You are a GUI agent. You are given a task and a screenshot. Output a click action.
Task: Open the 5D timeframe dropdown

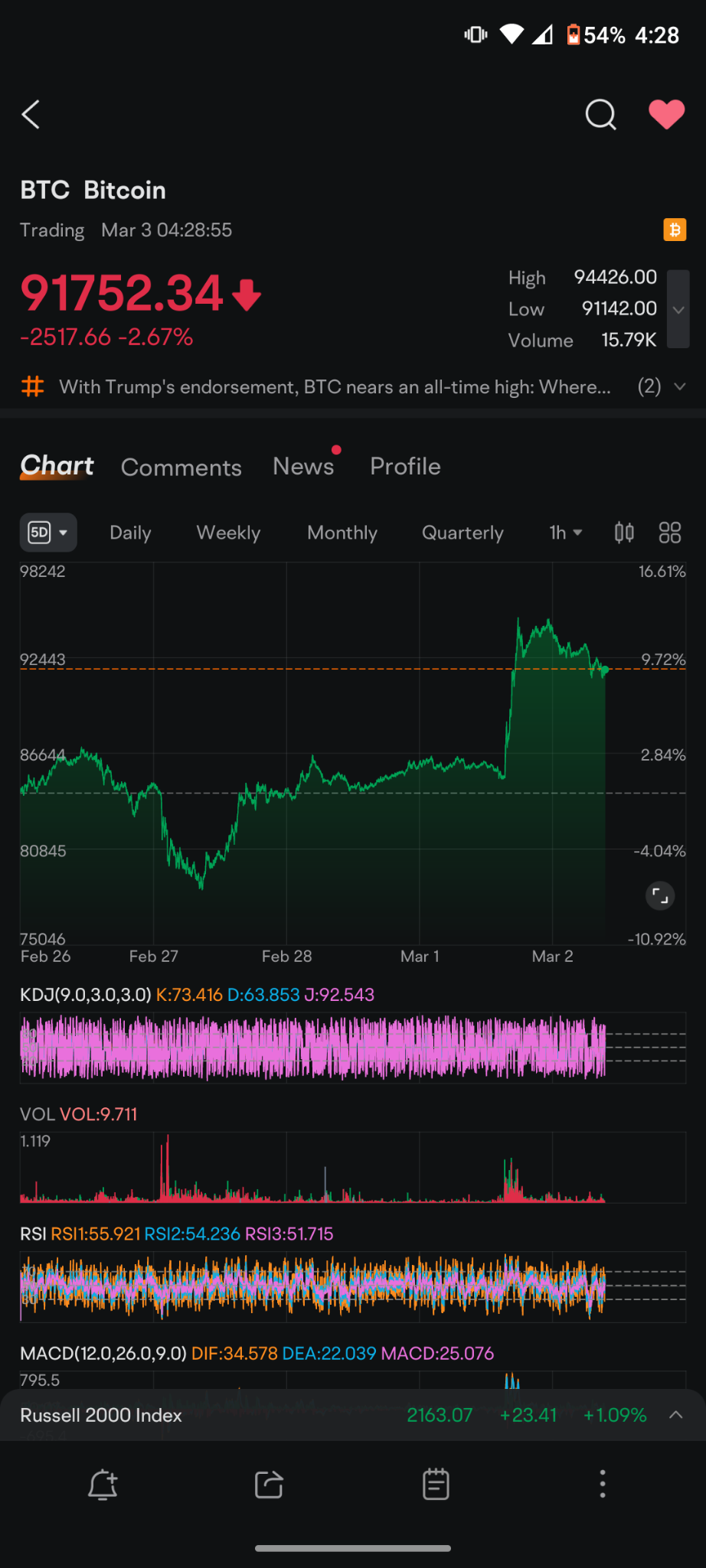(48, 532)
